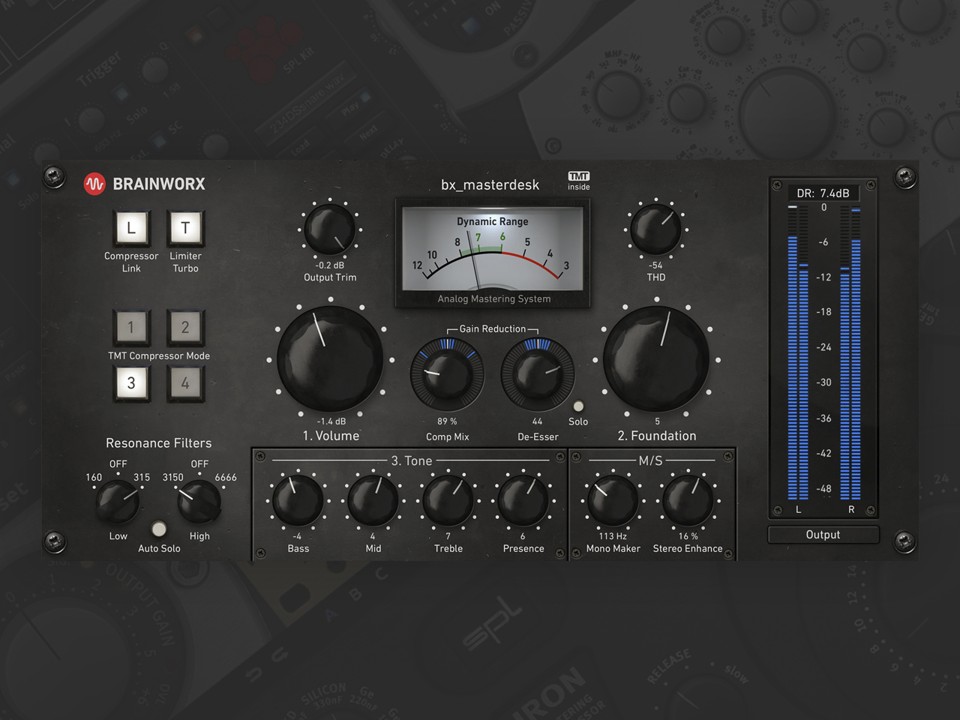Click the Brainworx logo
Screen dimensions: 960x720
tap(144, 184)
